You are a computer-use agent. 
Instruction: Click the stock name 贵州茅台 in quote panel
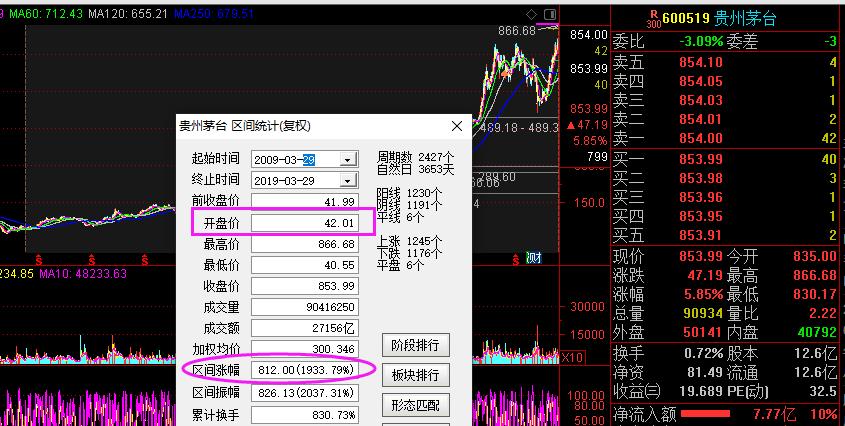(745, 19)
